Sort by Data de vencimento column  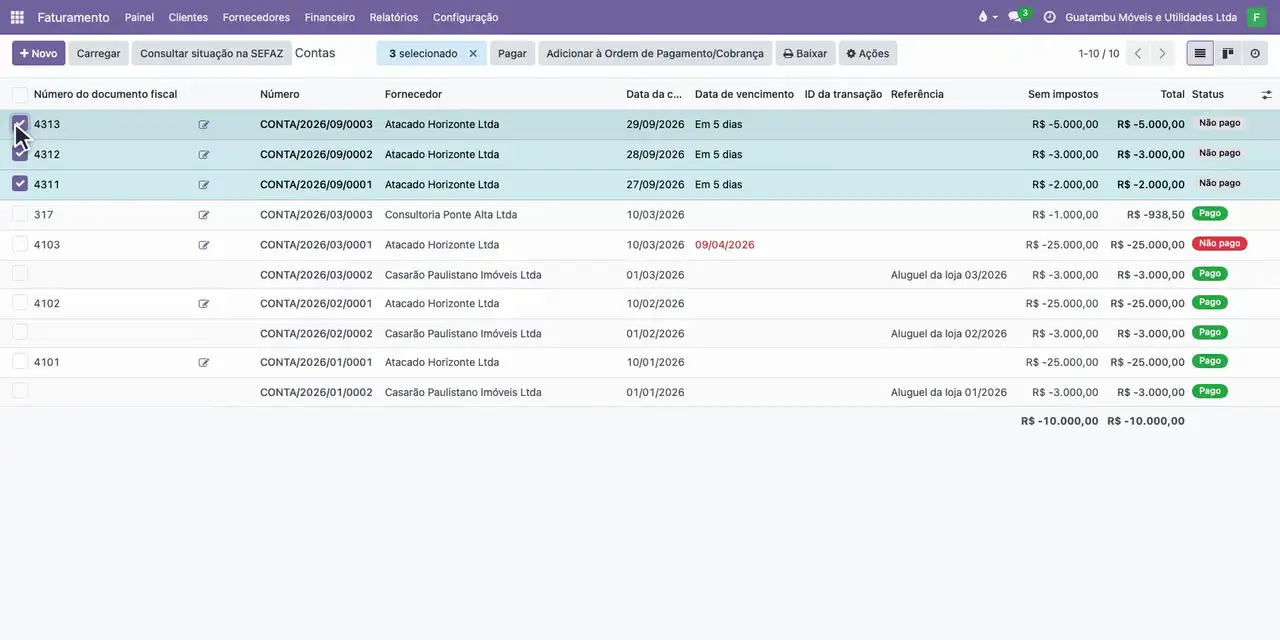(744, 94)
